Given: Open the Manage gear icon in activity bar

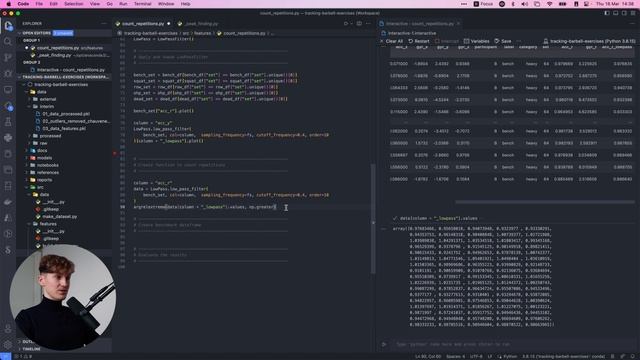Looking at the screenshot, I should click(8, 344).
